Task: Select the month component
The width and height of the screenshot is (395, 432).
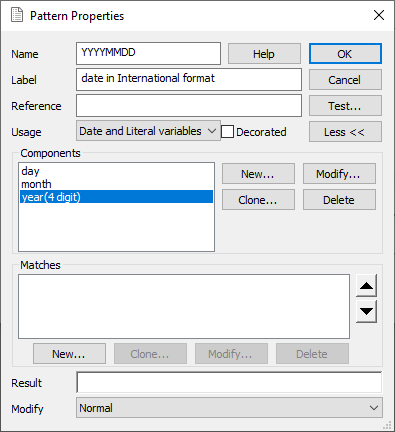Action: pyautogui.click(x=116, y=184)
